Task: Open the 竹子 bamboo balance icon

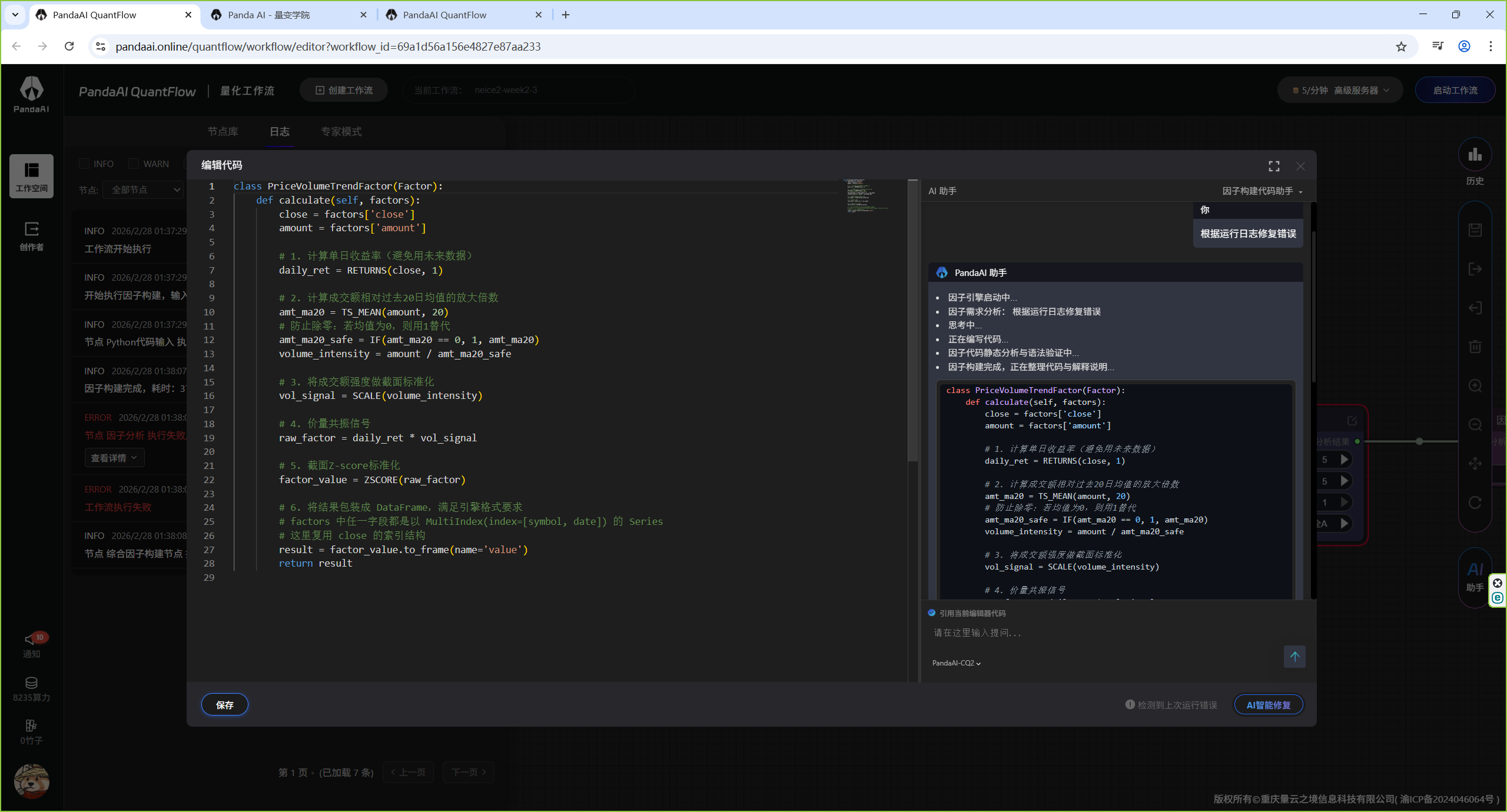Action: click(31, 732)
